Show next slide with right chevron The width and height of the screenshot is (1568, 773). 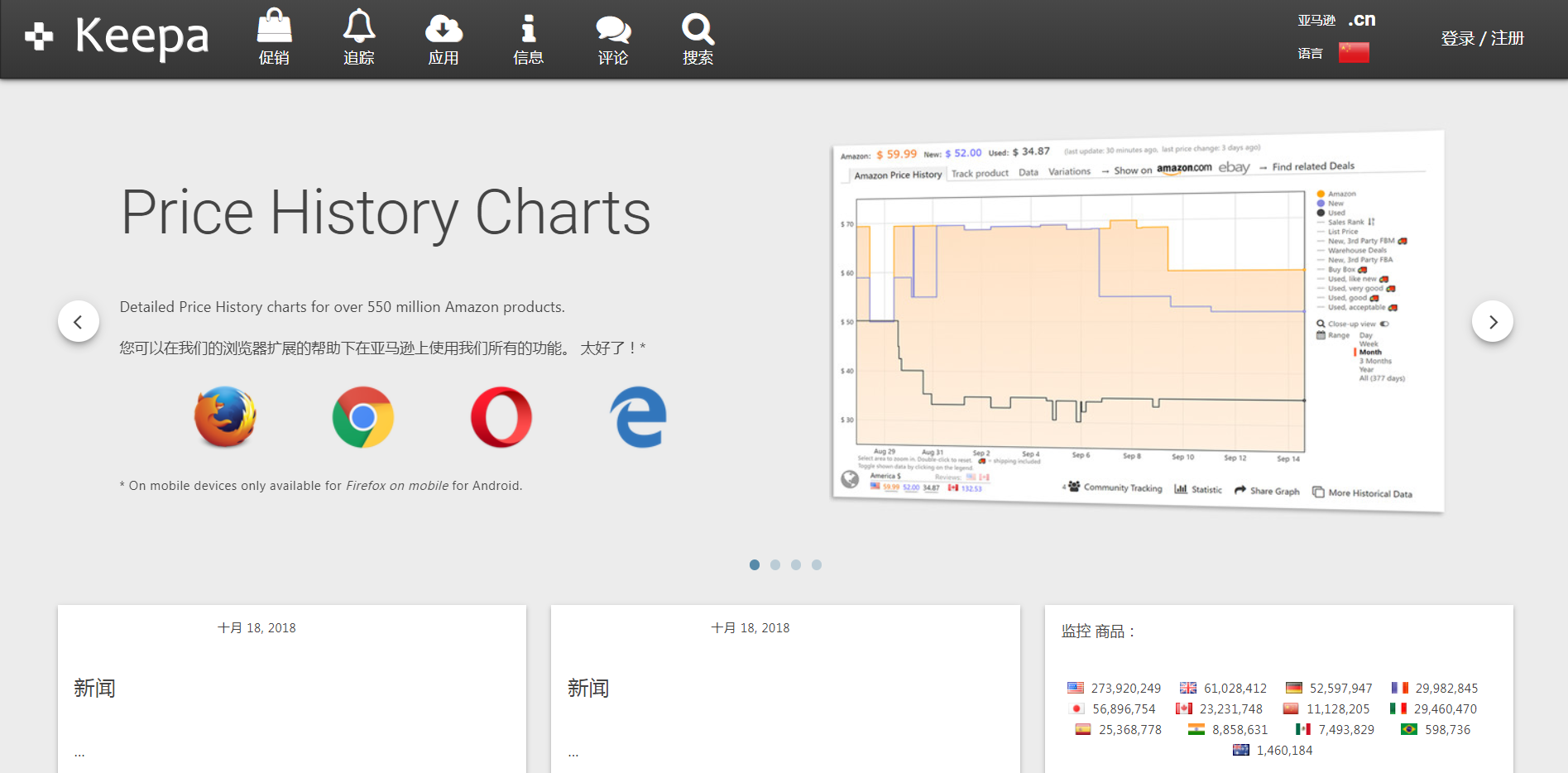(1493, 321)
